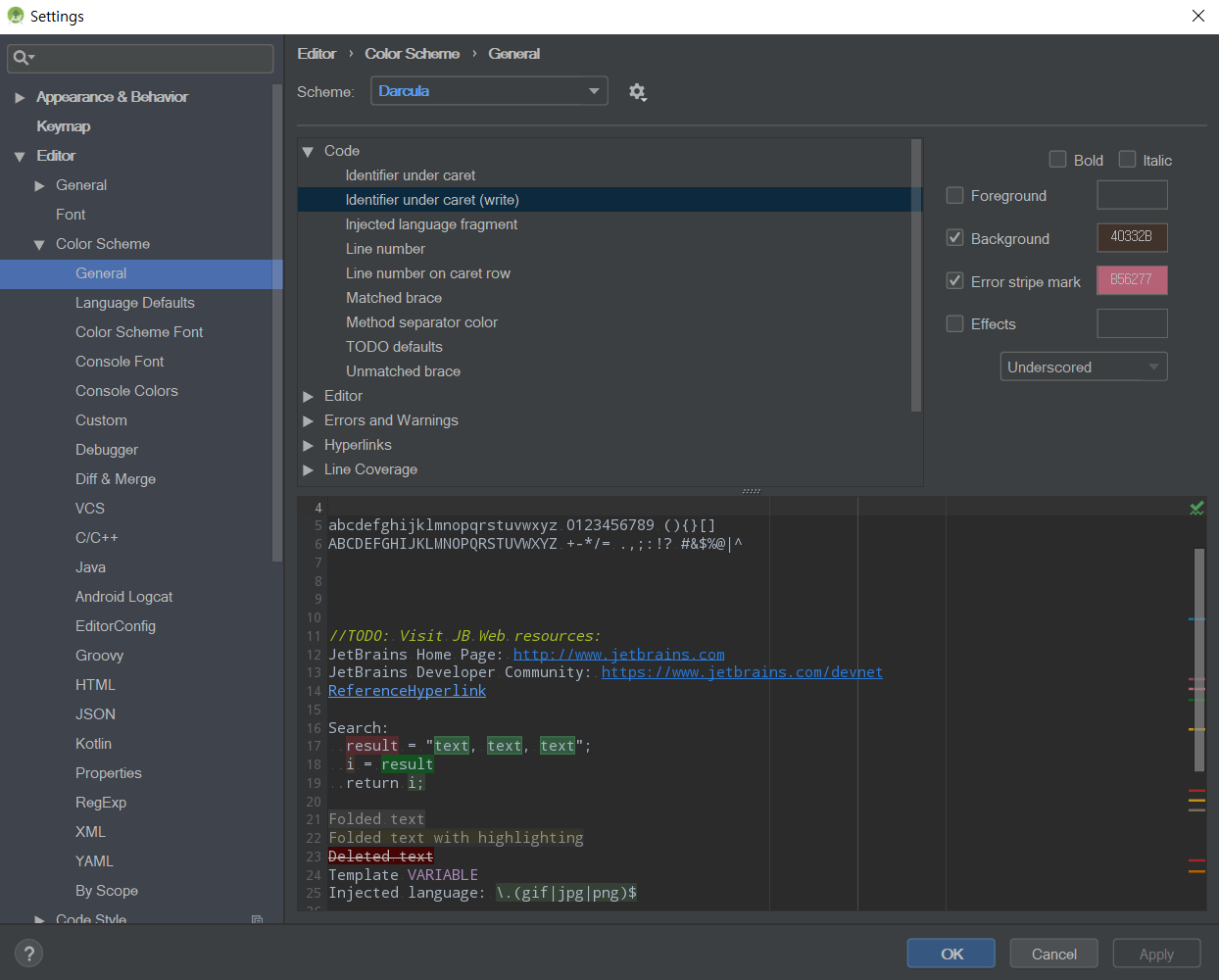Select Unmatched brace attribute
Screen dimensions: 1219x980
coord(403,371)
